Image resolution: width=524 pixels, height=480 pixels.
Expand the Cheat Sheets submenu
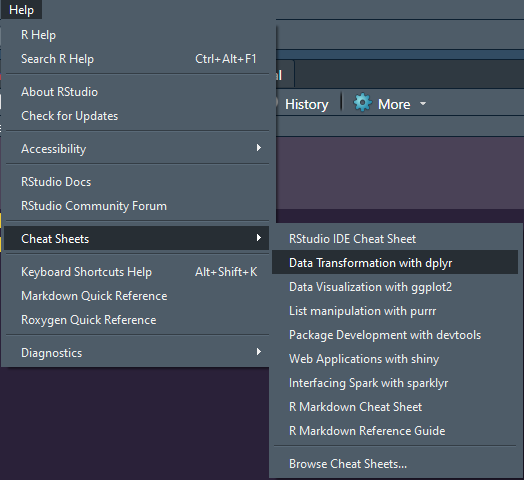137,239
